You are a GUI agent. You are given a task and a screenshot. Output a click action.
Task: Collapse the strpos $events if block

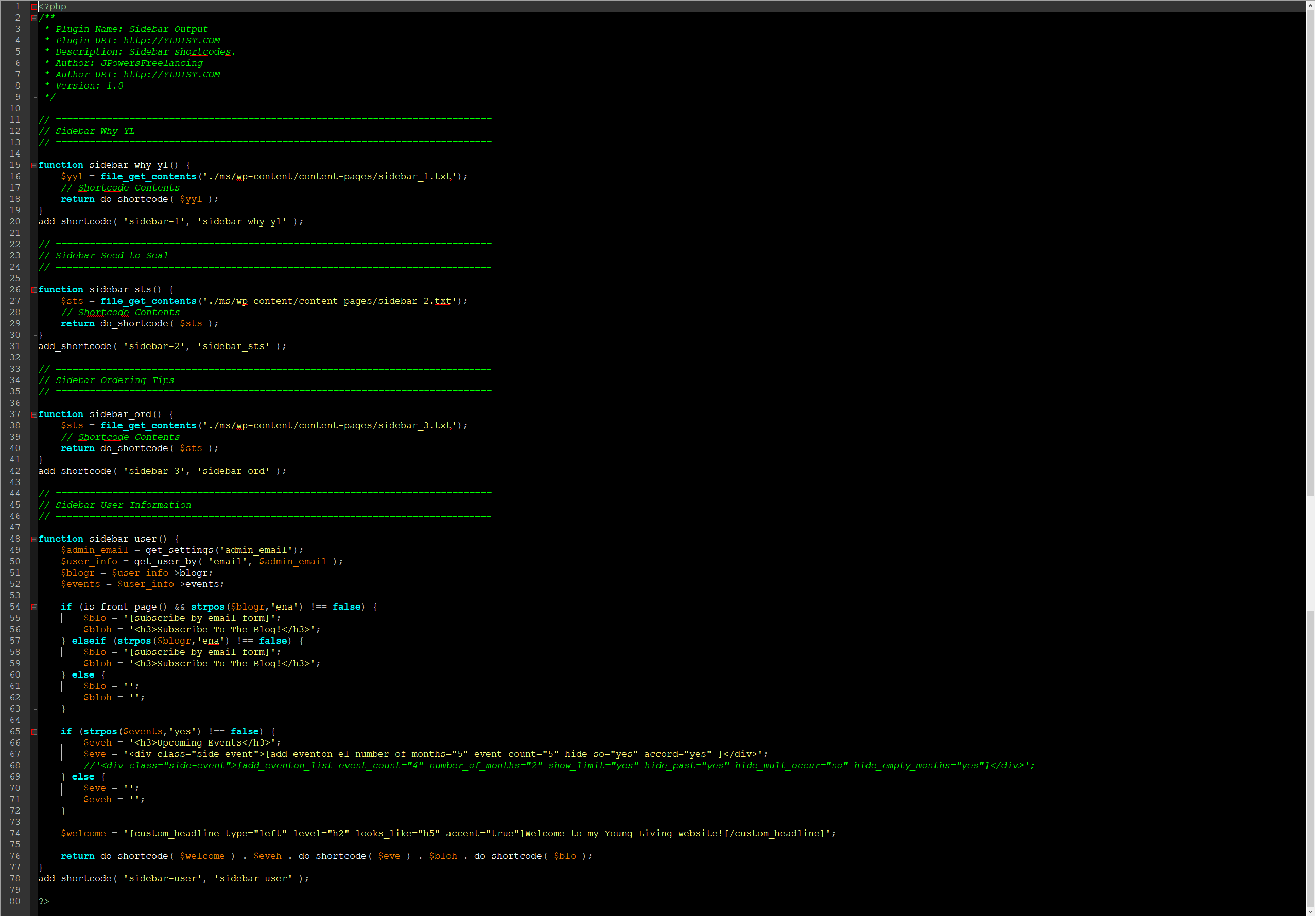[x=34, y=732]
